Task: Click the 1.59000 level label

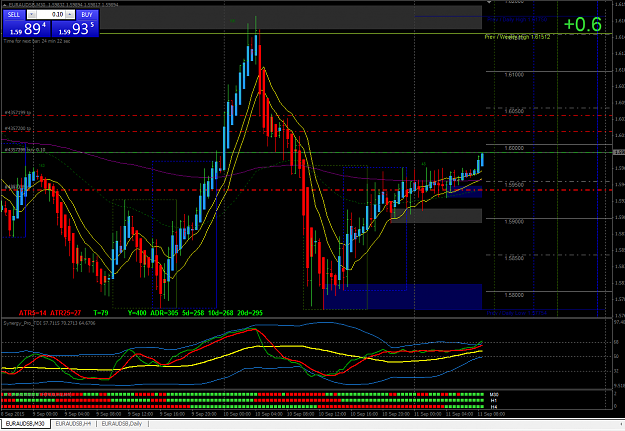Action: pyautogui.click(x=514, y=222)
